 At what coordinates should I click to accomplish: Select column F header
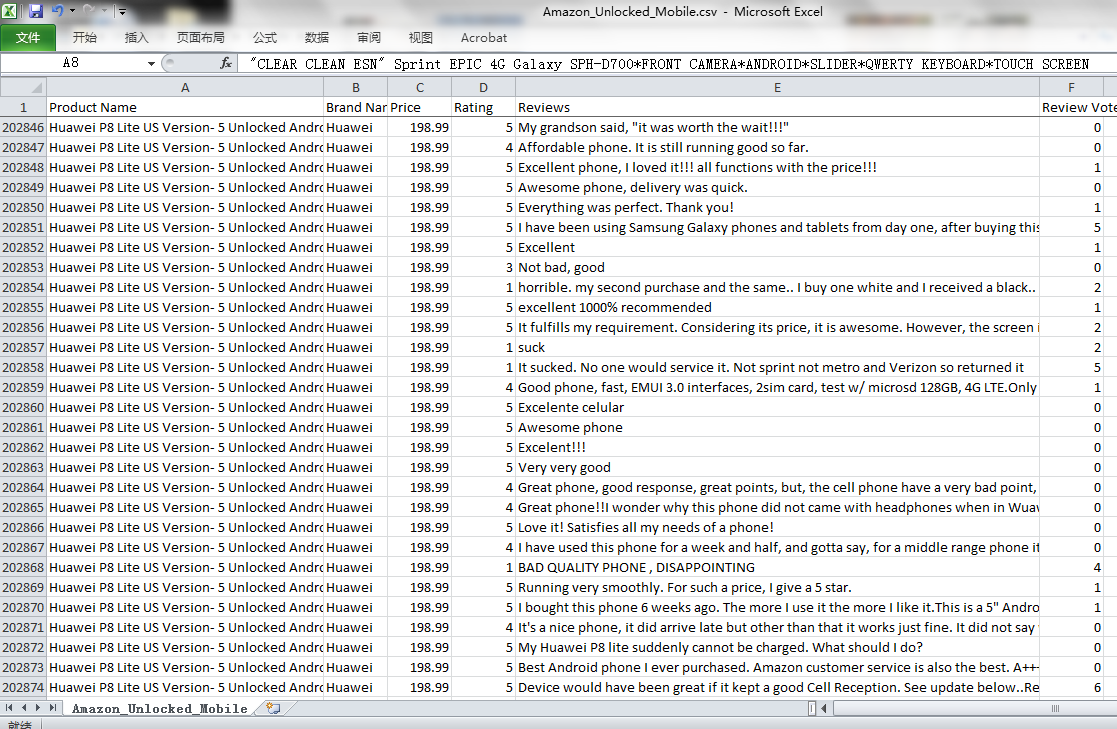point(1071,88)
